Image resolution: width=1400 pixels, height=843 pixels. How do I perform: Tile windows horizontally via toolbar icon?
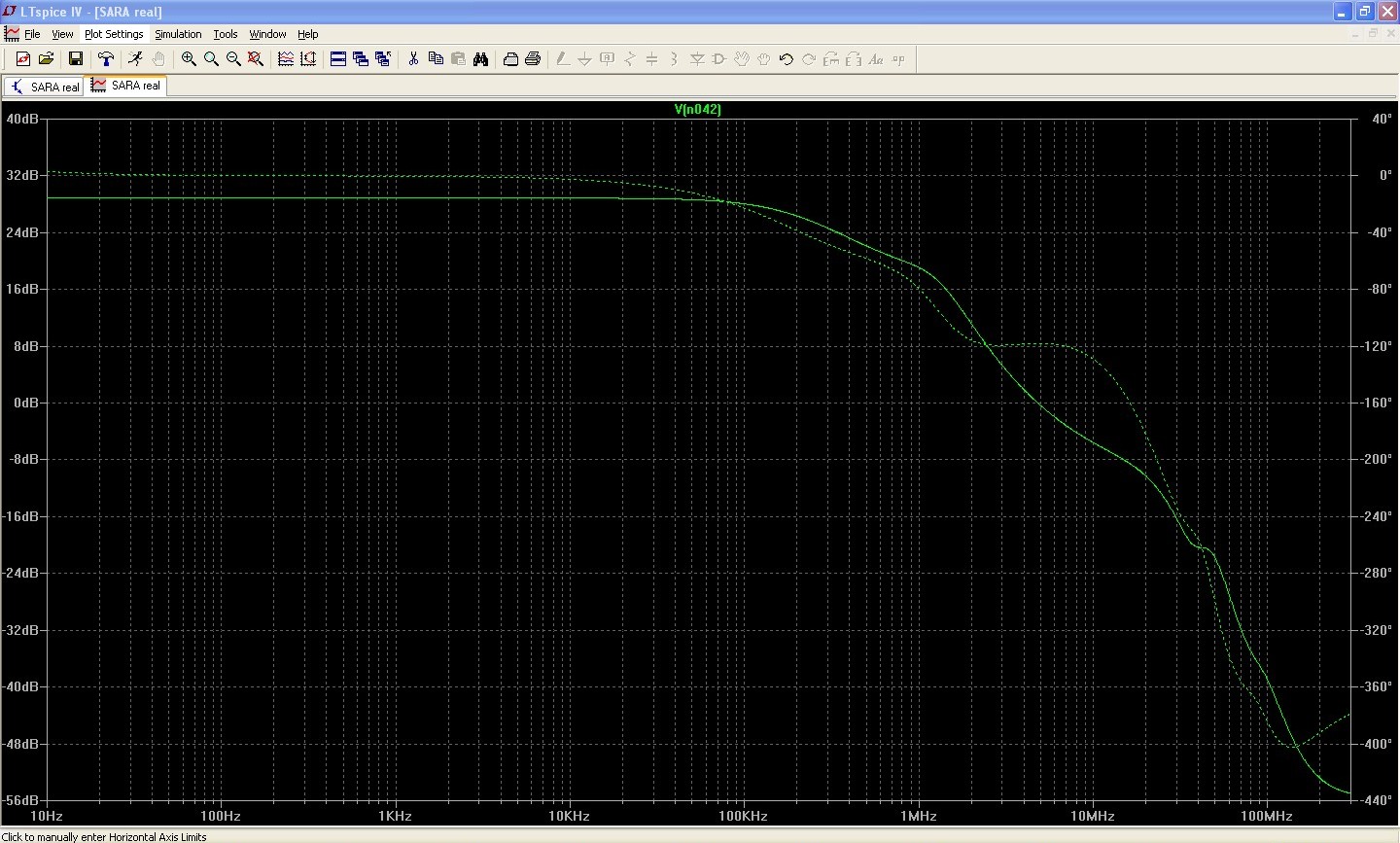338,59
